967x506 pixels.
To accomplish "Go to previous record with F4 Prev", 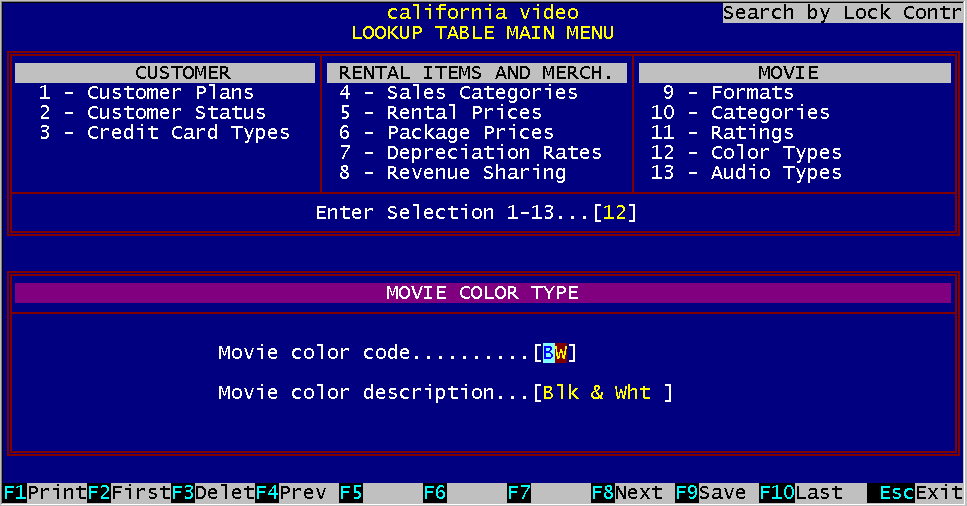I will (x=295, y=493).
